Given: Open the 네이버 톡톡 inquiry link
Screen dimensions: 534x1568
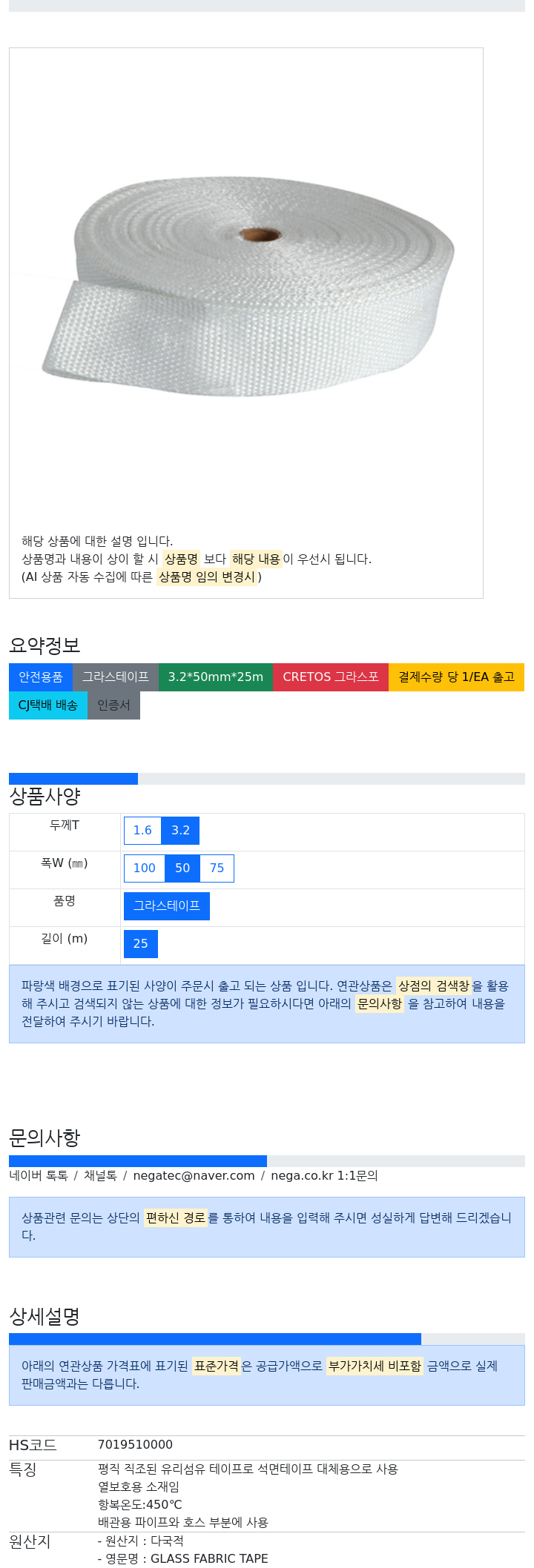Looking at the screenshot, I should point(39,1176).
